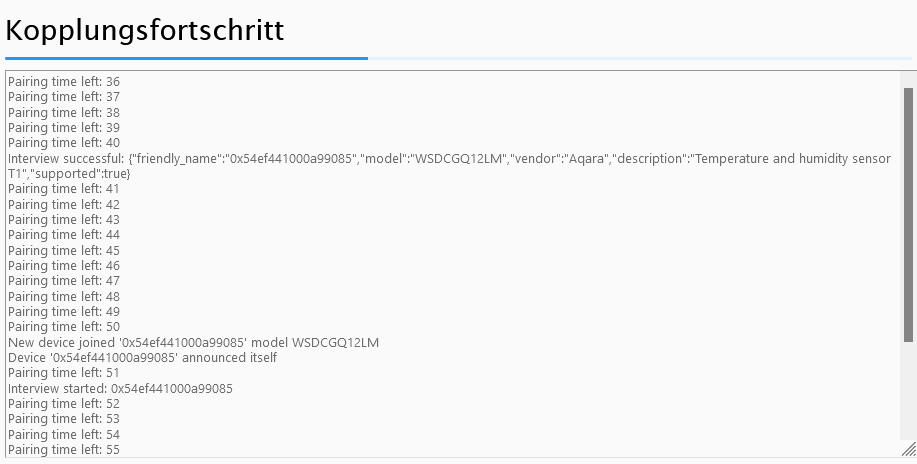Click 'Pairing time left: 55' line

64,450
